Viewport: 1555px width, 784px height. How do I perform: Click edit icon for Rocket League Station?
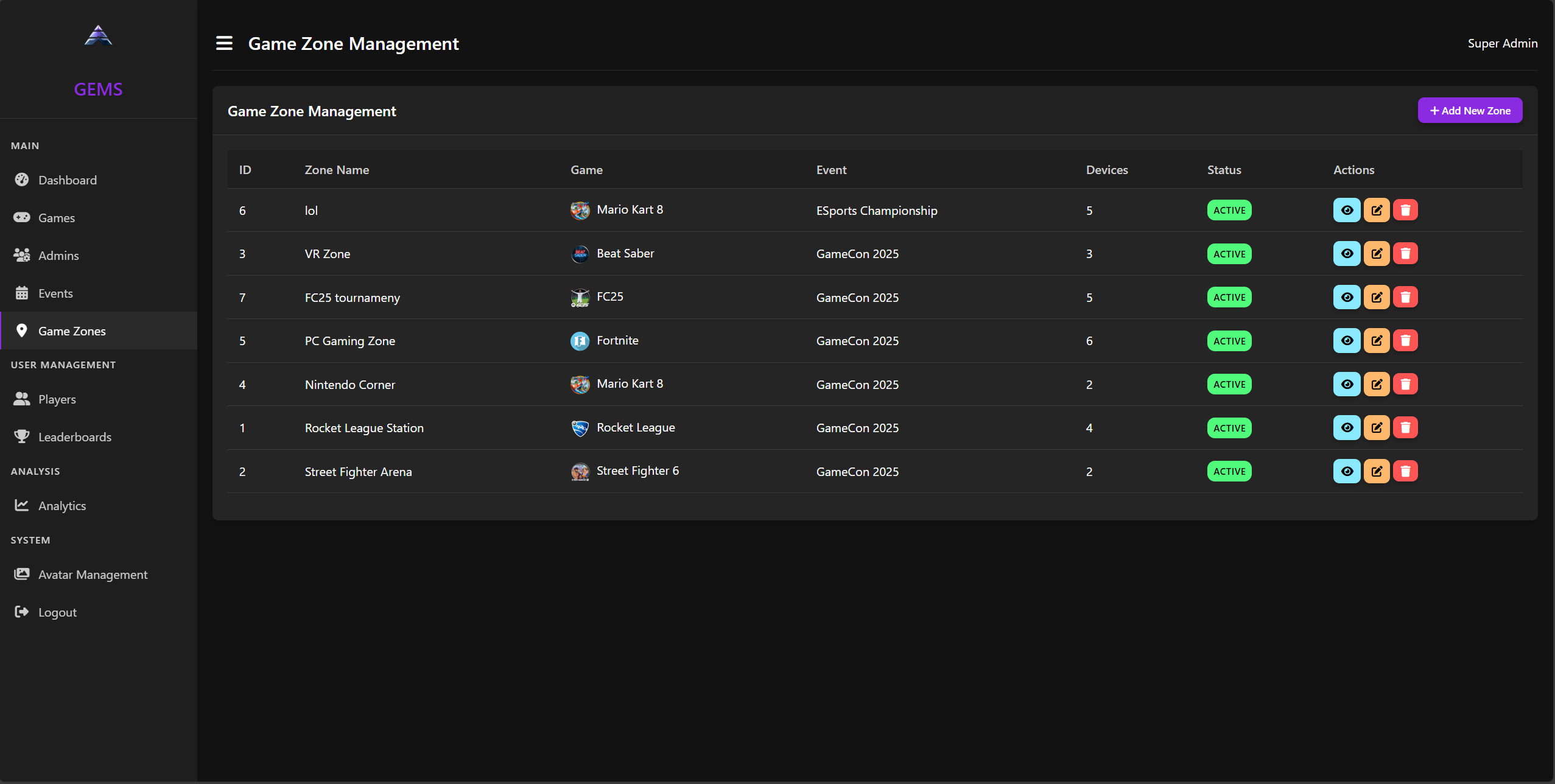(x=1376, y=428)
